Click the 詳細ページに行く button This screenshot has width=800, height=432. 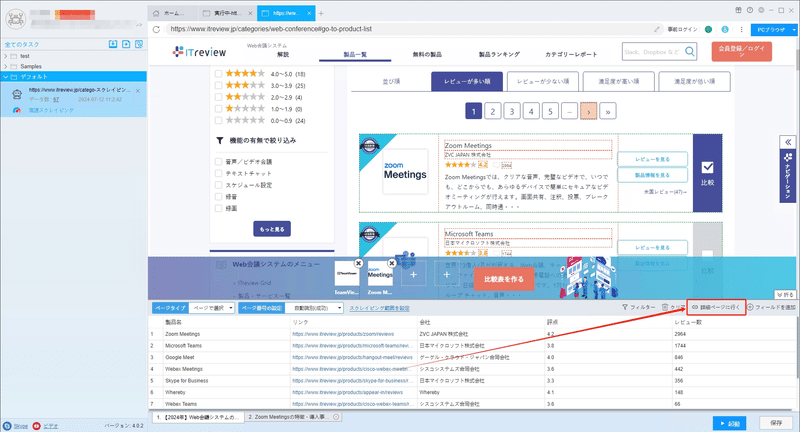pos(716,307)
